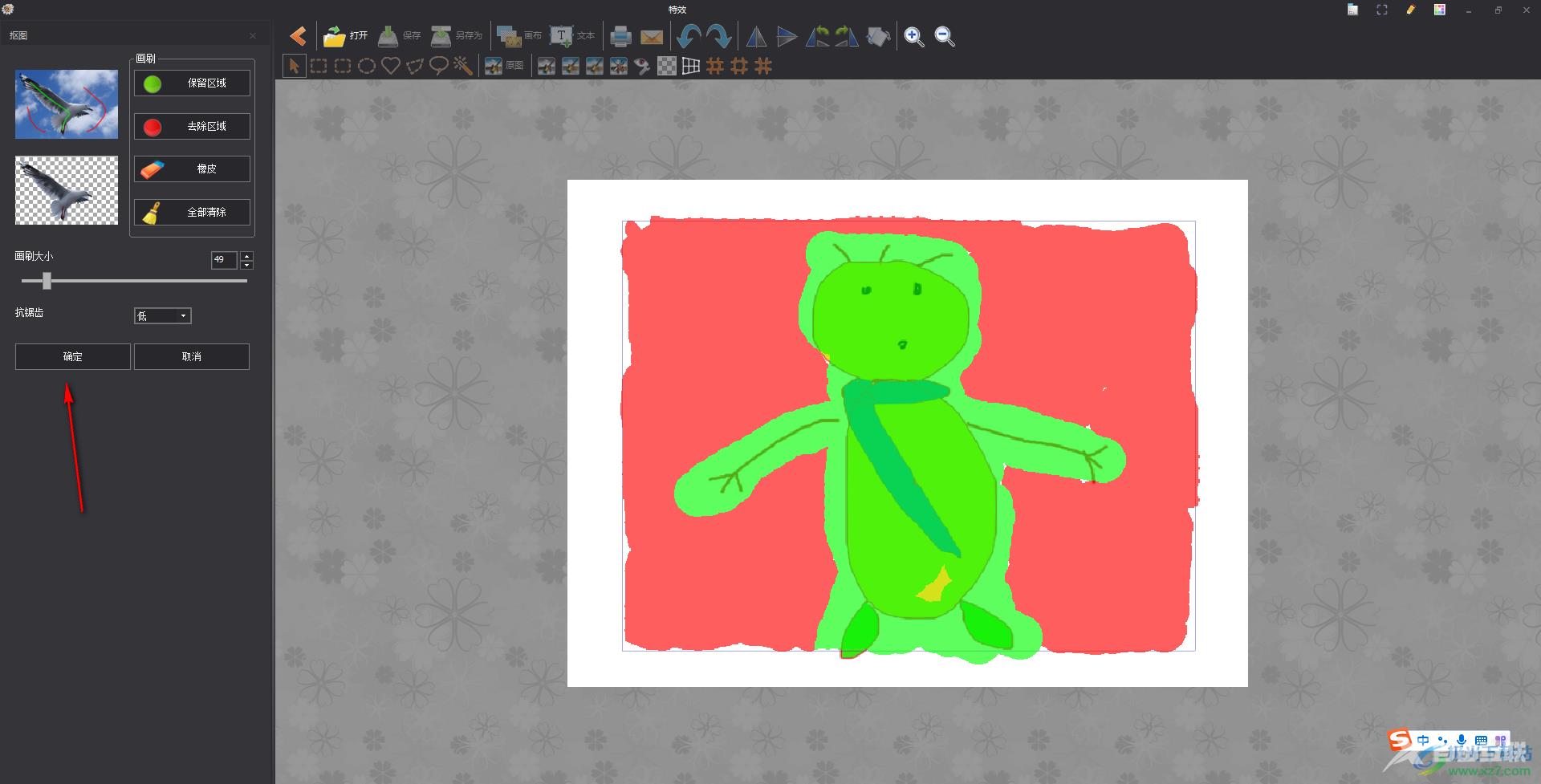Image resolution: width=1541 pixels, height=784 pixels.
Task: Open the 抗锯齿 anti-aliasing dropdown
Action: [x=163, y=316]
